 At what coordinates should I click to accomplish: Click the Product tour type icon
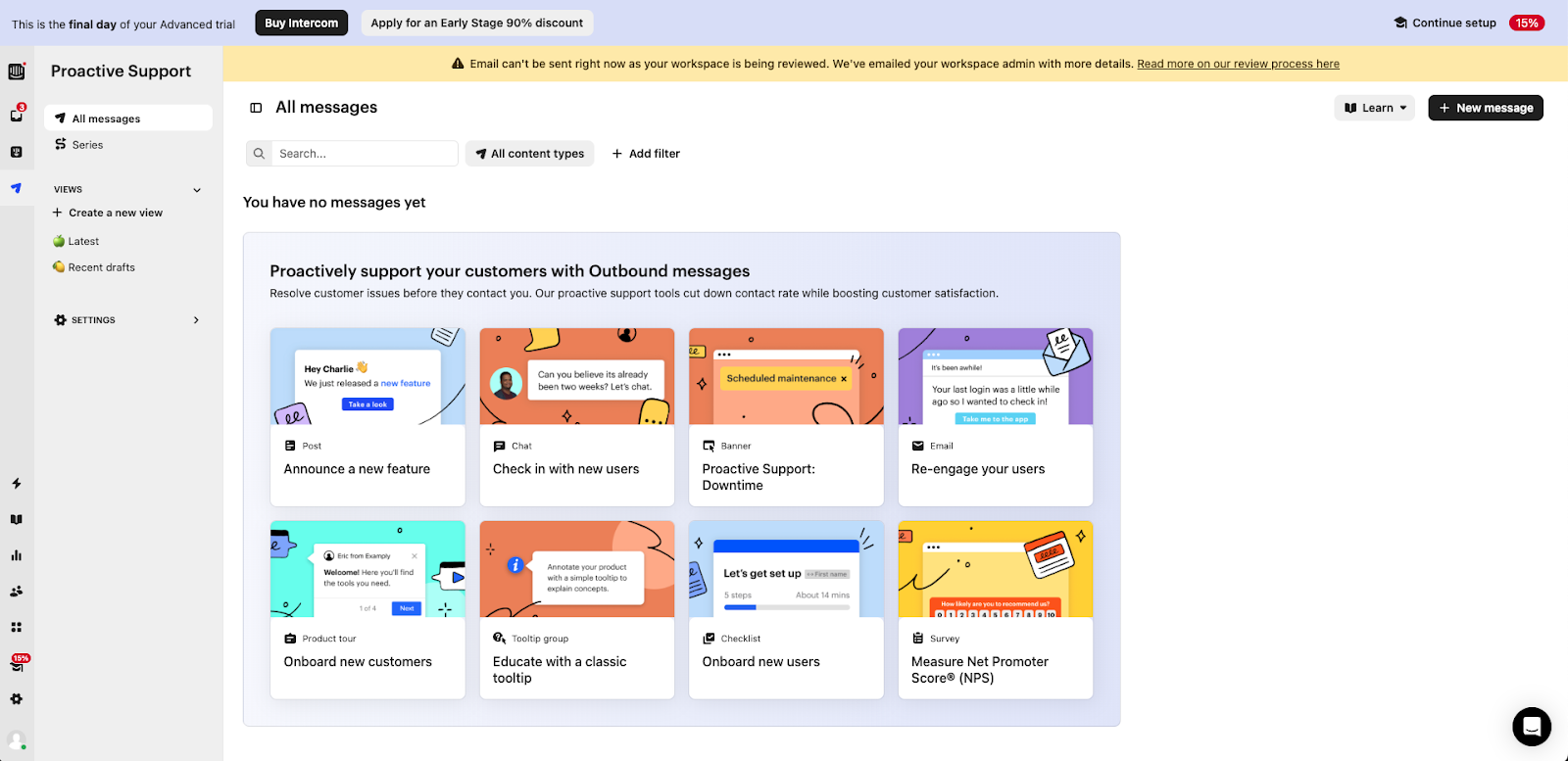pyautogui.click(x=290, y=639)
